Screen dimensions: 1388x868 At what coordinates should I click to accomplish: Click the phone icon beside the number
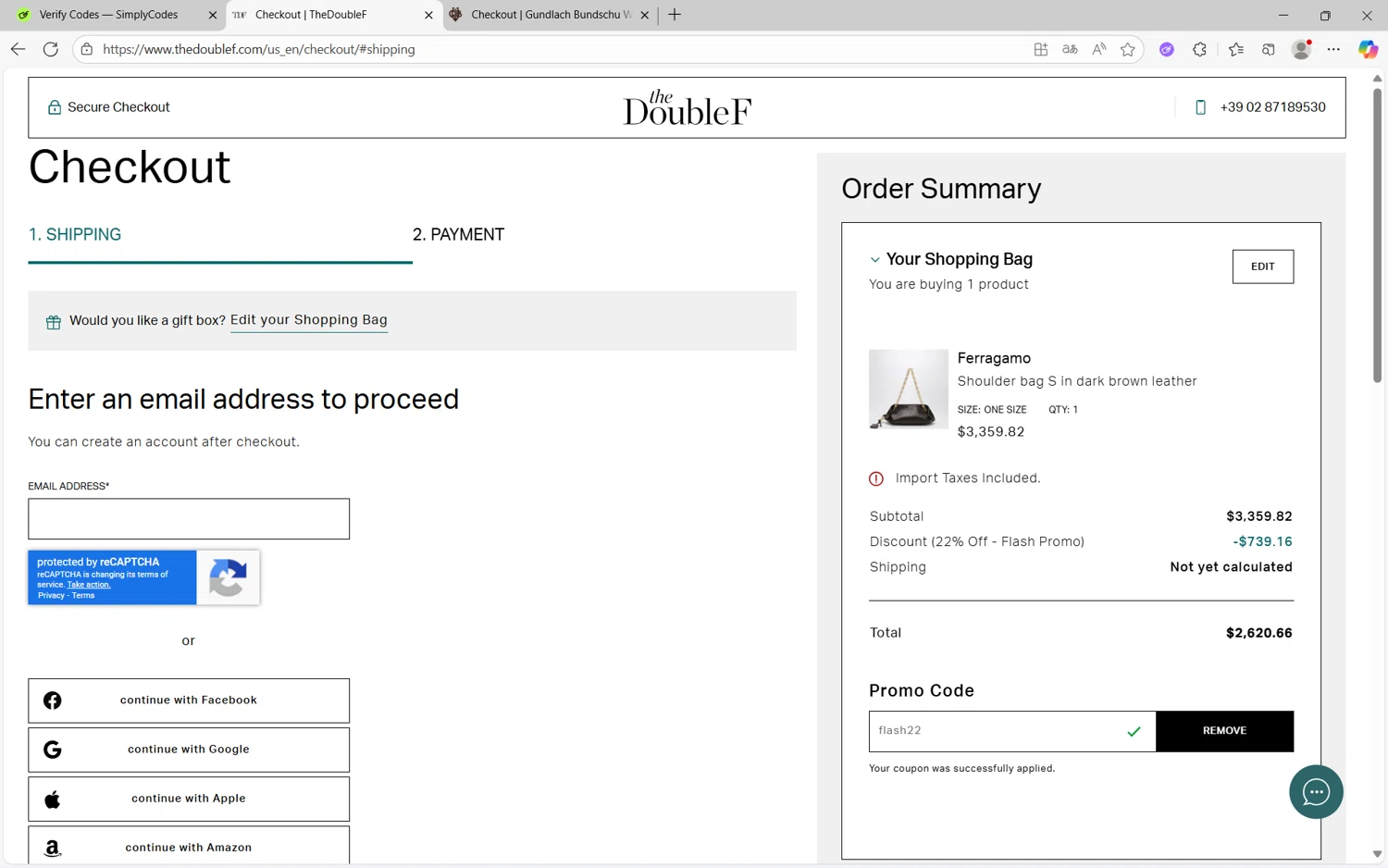click(x=1200, y=107)
